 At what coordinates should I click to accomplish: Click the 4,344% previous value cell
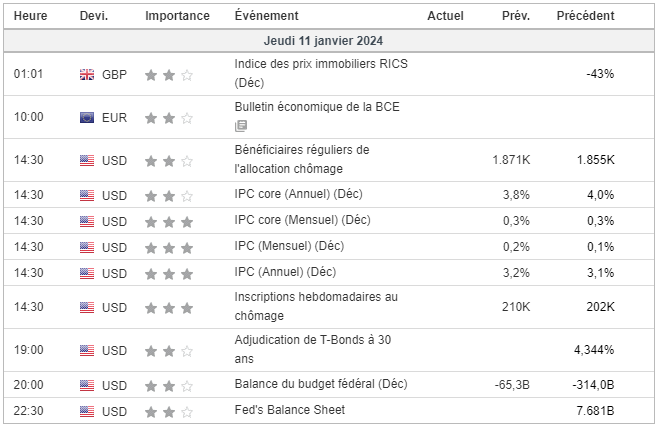[594, 350]
